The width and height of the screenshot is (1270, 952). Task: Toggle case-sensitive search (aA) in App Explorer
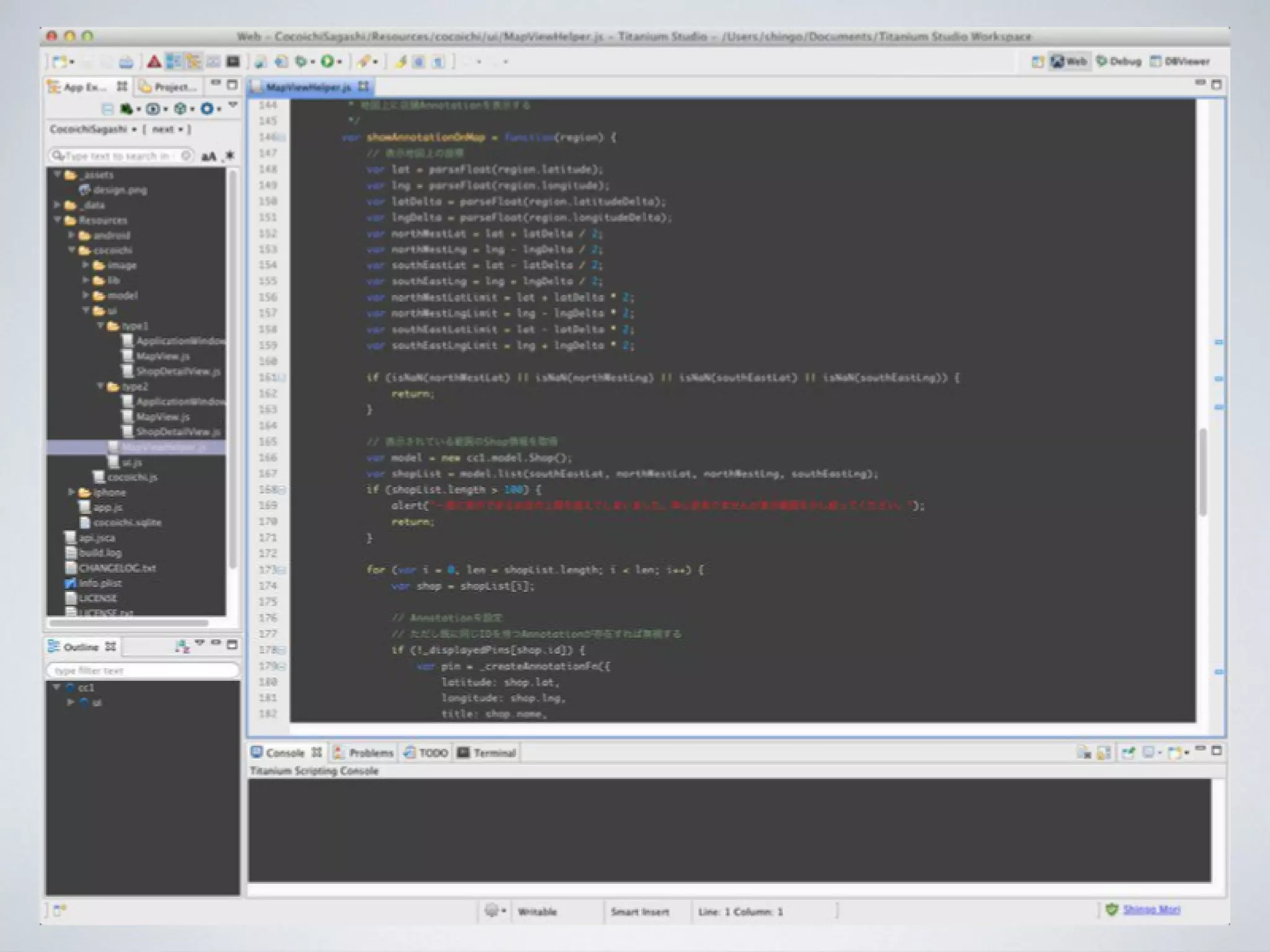(209, 156)
